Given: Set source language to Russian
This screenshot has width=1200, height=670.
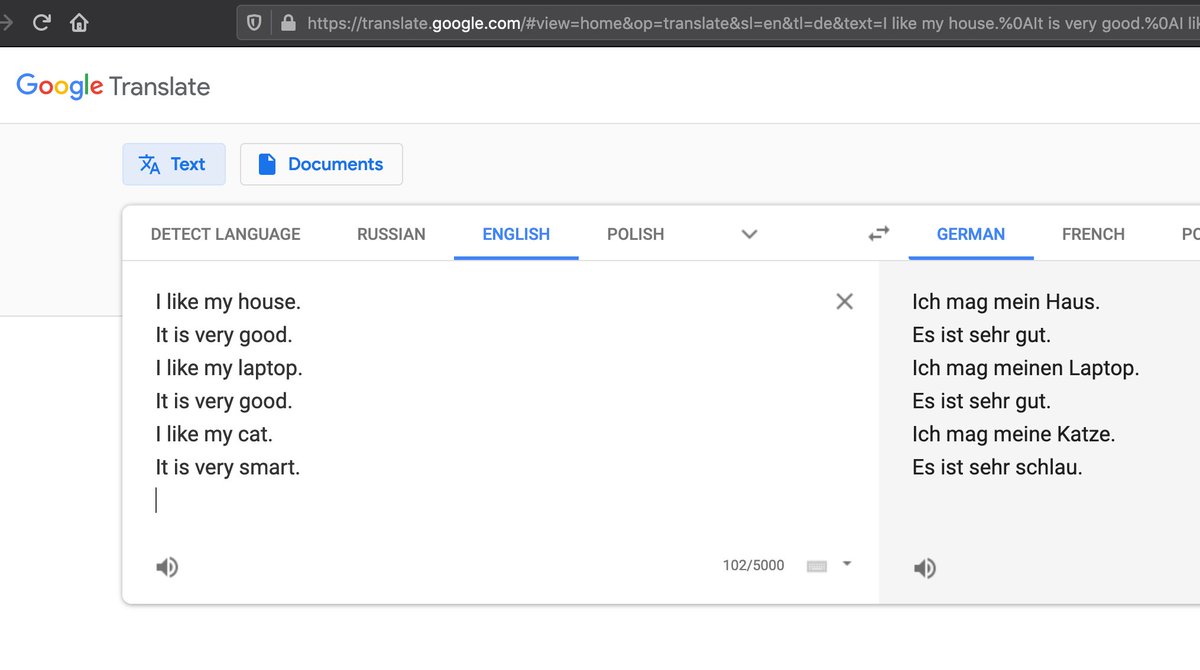Looking at the screenshot, I should point(391,234).
